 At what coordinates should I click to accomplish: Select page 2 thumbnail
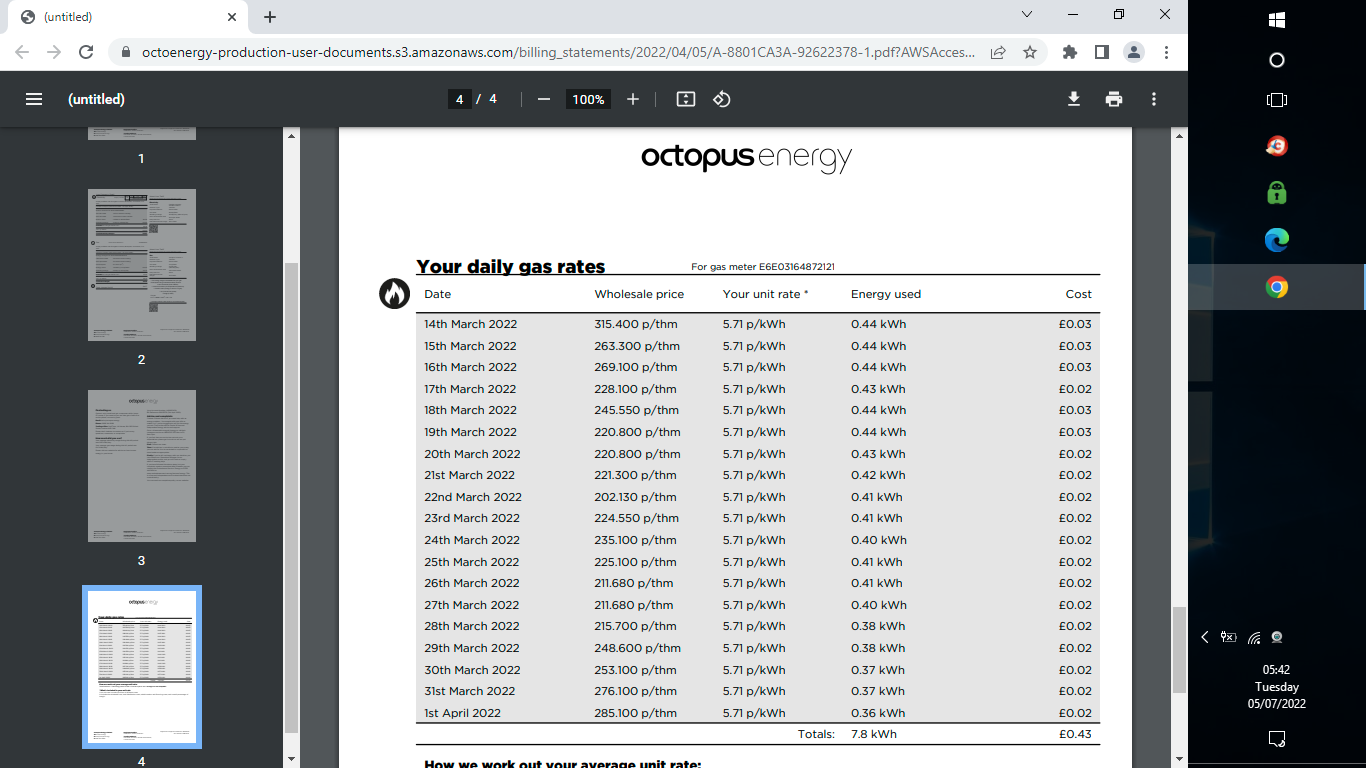(x=142, y=265)
